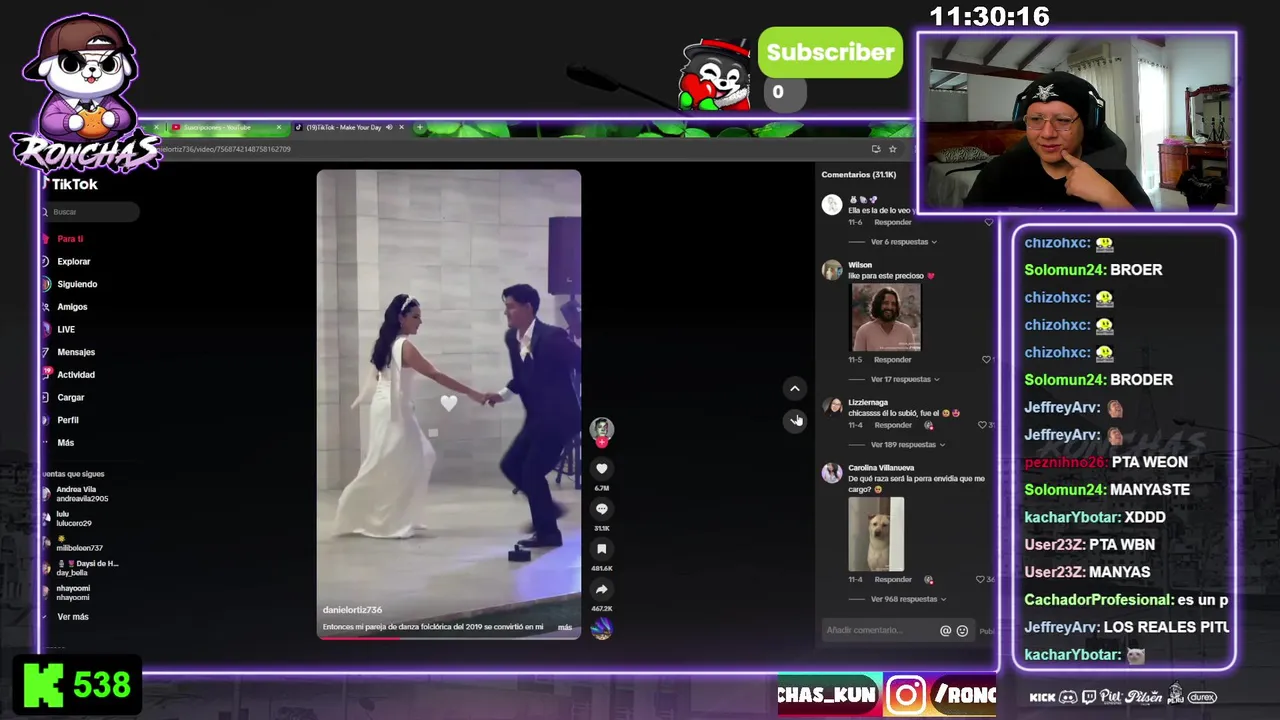The image size is (1280, 720).
Task: Open 'Explorar' in sidebar
Action: pos(73,261)
